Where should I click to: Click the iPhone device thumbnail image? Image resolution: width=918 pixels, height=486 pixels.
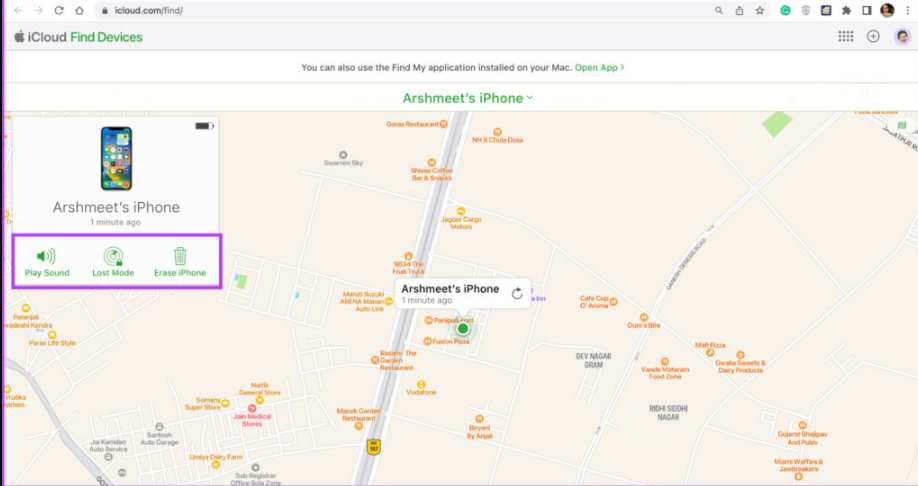116,158
